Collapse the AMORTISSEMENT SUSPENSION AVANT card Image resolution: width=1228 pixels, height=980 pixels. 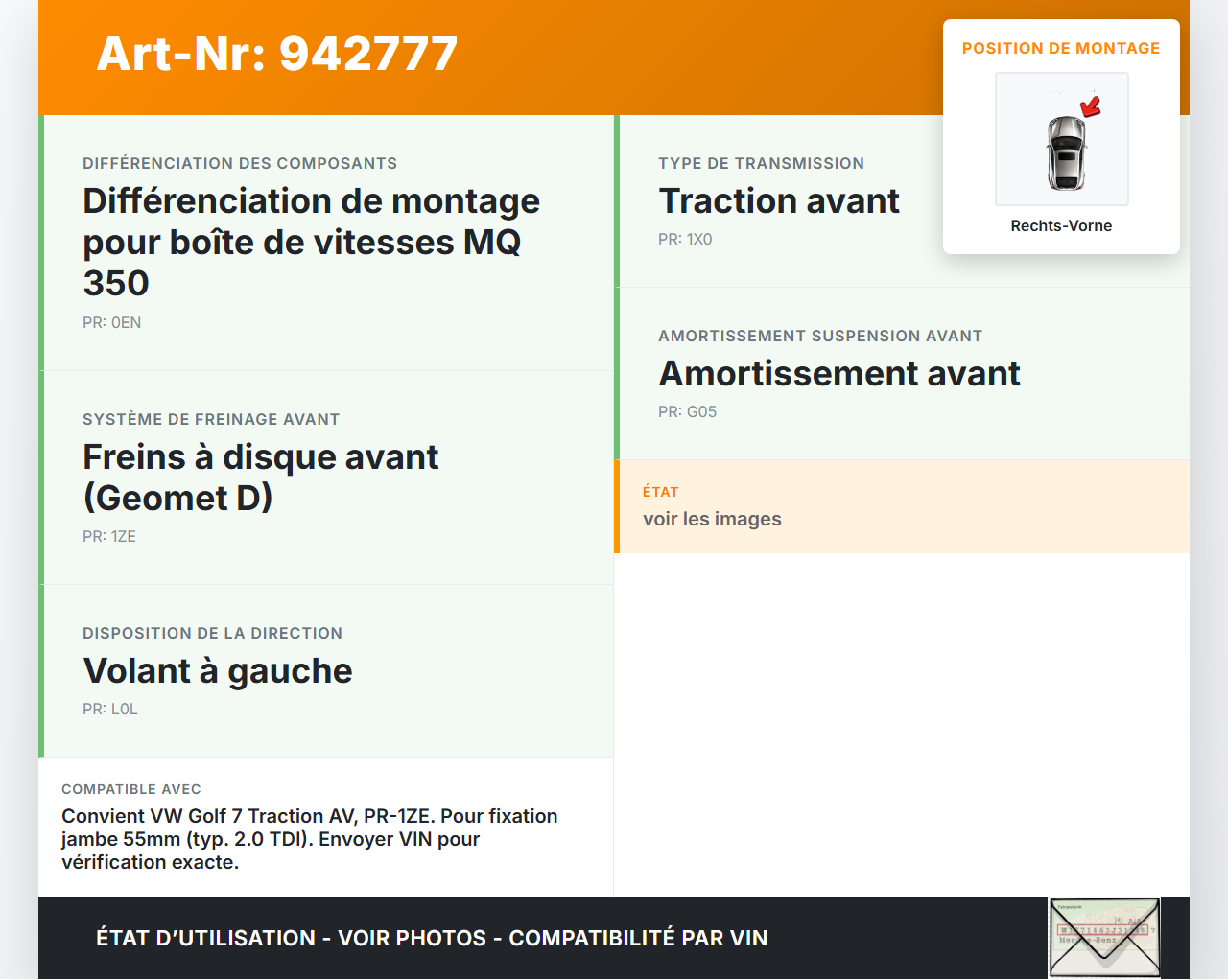pyautogui.click(x=820, y=336)
